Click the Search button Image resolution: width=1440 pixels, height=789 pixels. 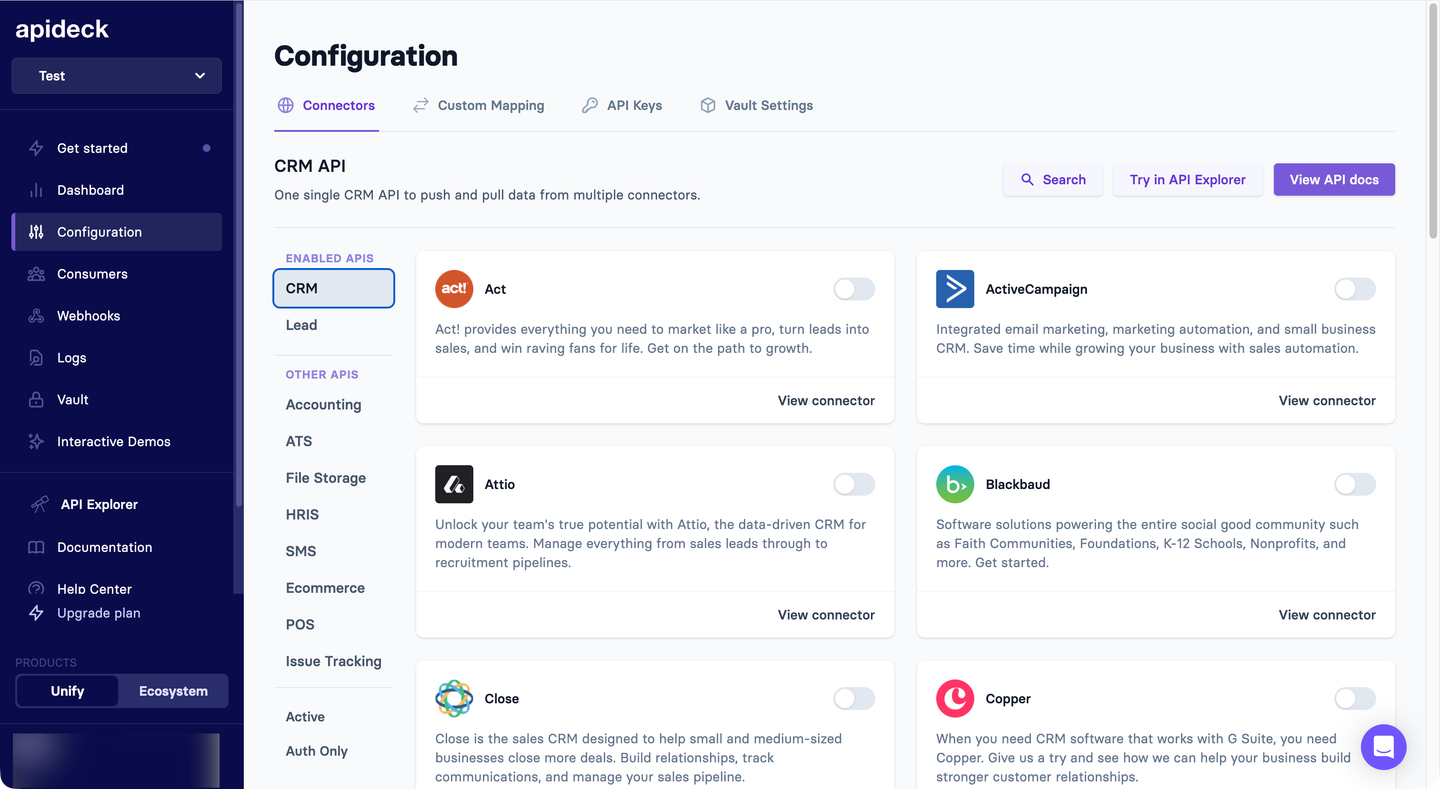[1053, 180]
